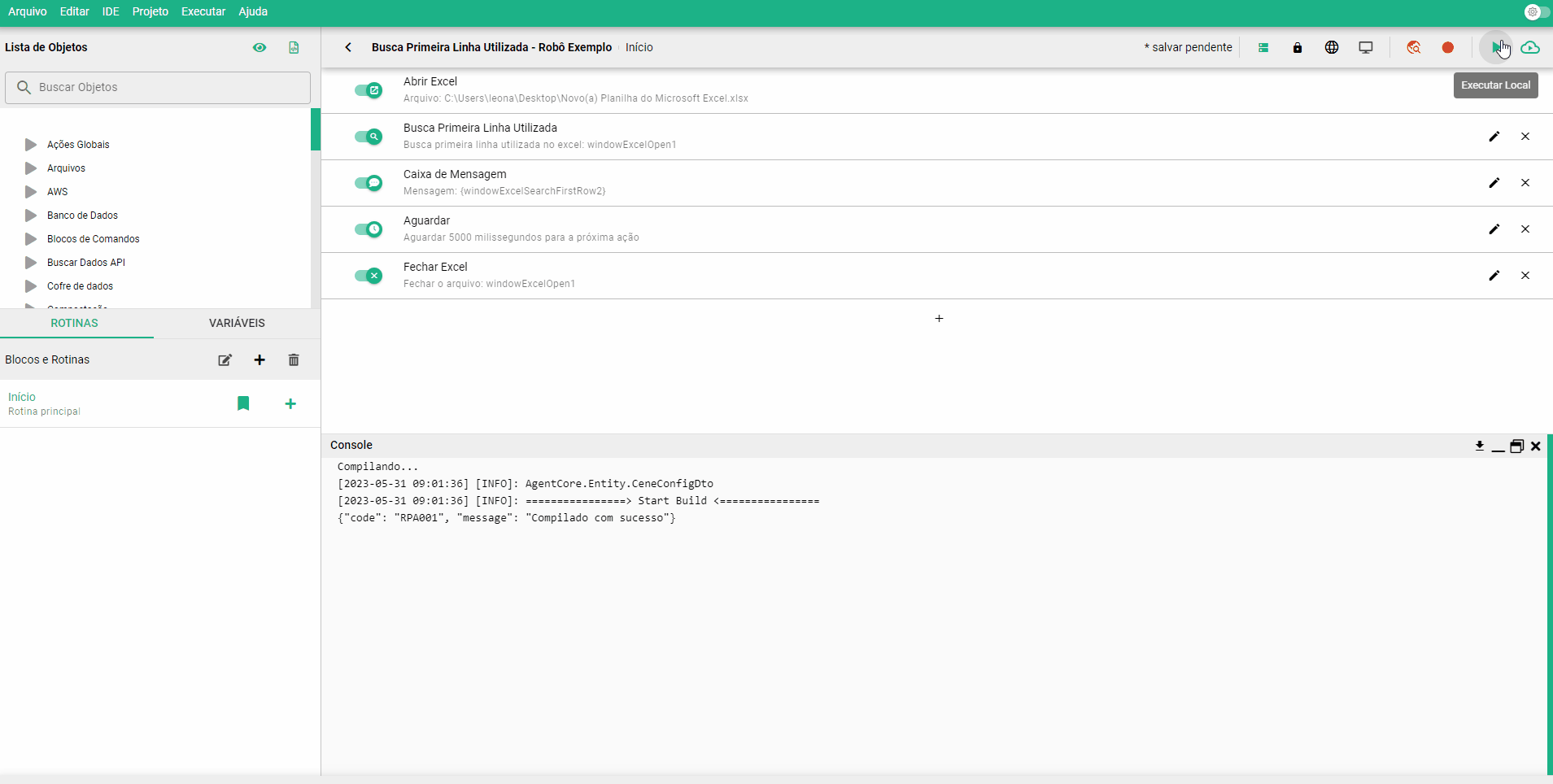The width and height of the screenshot is (1553, 784).
Task: Disable the Abrir Excel step toggle
Action: (x=369, y=90)
